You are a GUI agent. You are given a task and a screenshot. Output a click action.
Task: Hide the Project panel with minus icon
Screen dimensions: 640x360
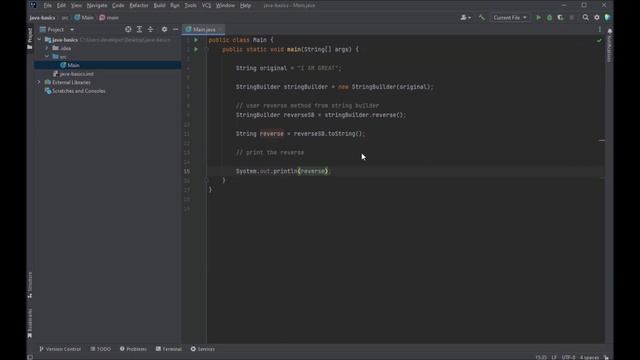pos(176,29)
